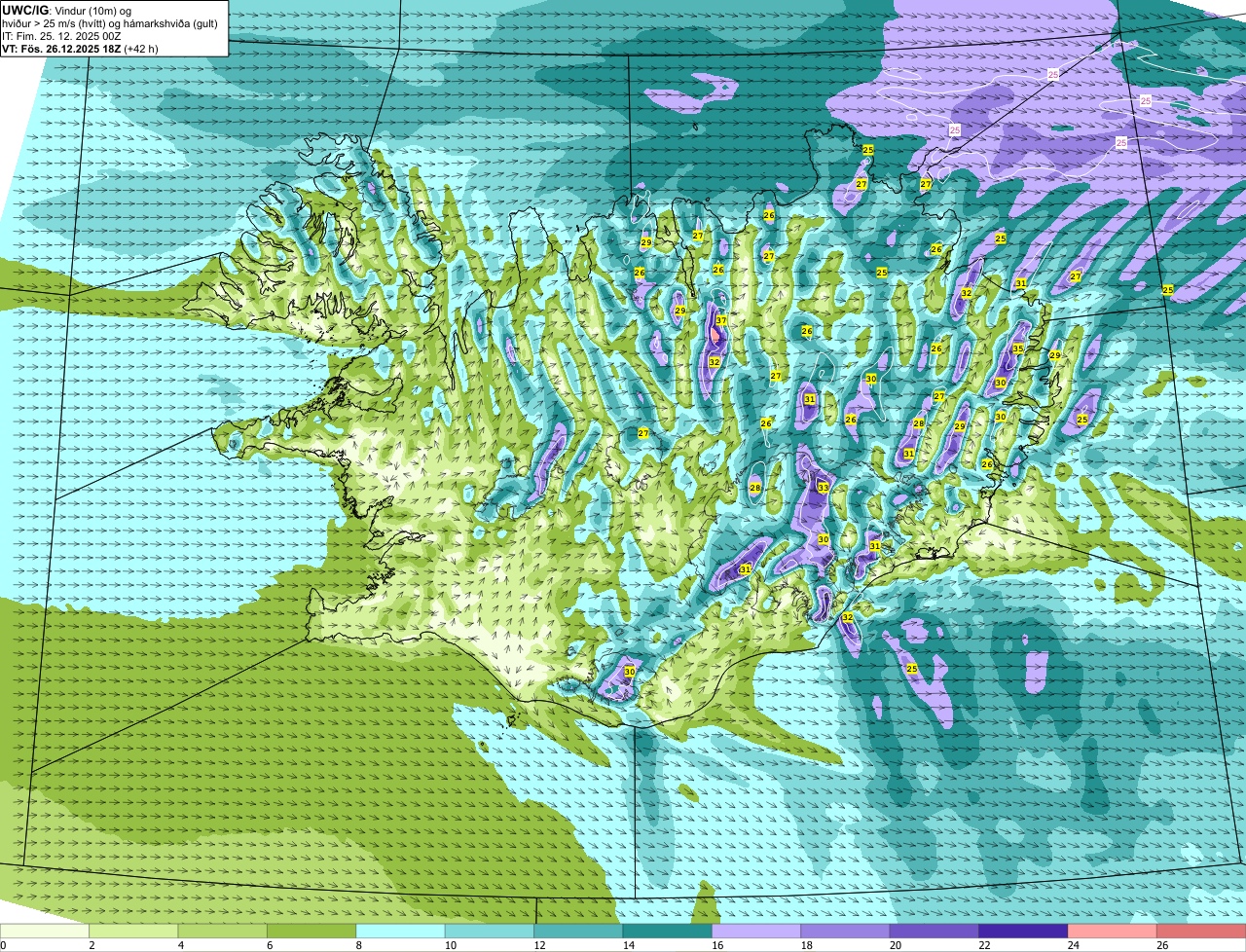Click the yellow max-gust label '37'
The height and width of the screenshot is (952, 1246).
tap(721, 321)
